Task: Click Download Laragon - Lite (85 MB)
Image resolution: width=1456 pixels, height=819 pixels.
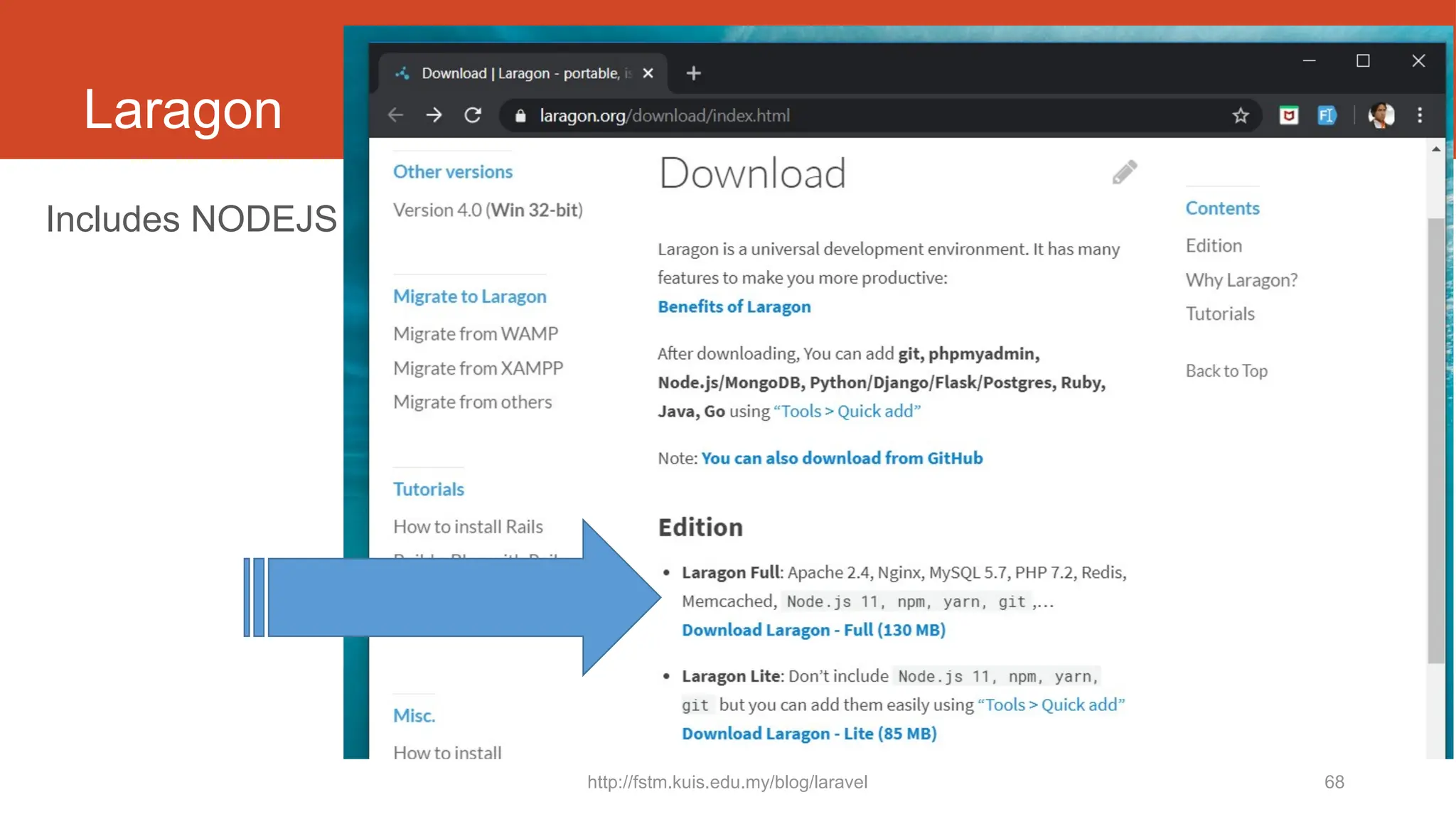Action: tap(809, 734)
